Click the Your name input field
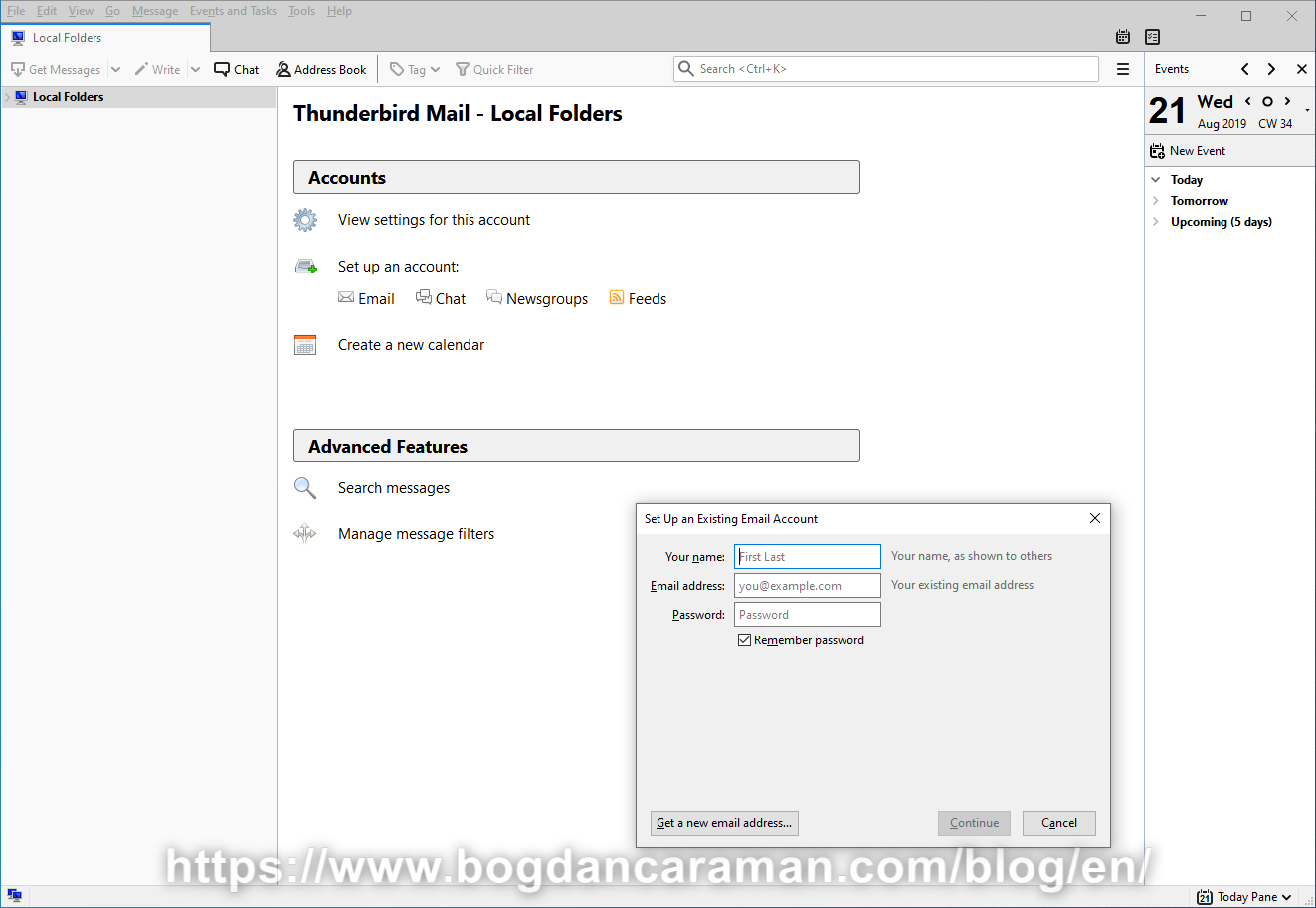Image resolution: width=1316 pixels, height=908 pixels. (x=808, y=557)
